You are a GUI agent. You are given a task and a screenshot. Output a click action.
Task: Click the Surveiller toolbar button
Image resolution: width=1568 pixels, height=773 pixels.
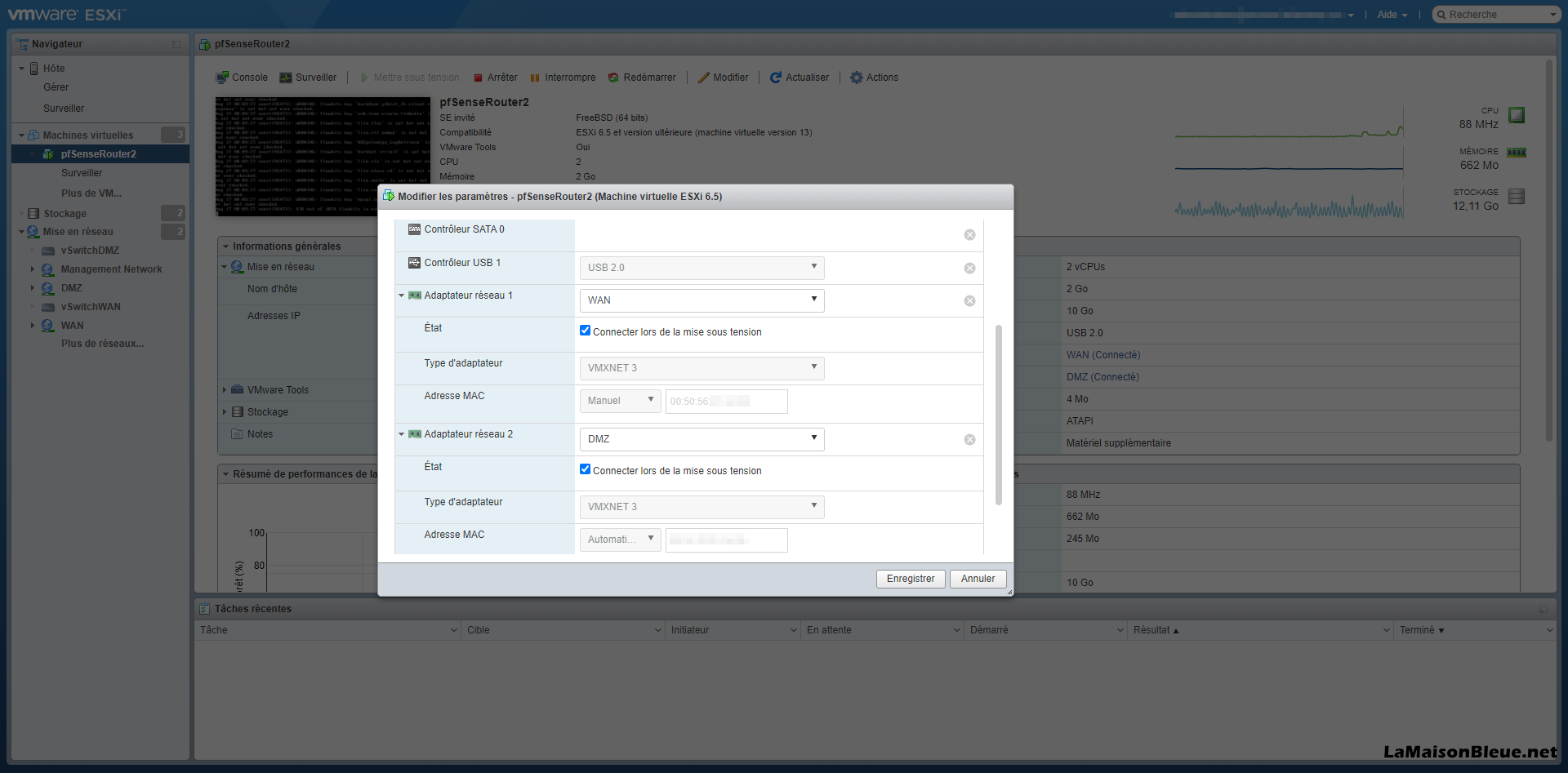[308, 78]
